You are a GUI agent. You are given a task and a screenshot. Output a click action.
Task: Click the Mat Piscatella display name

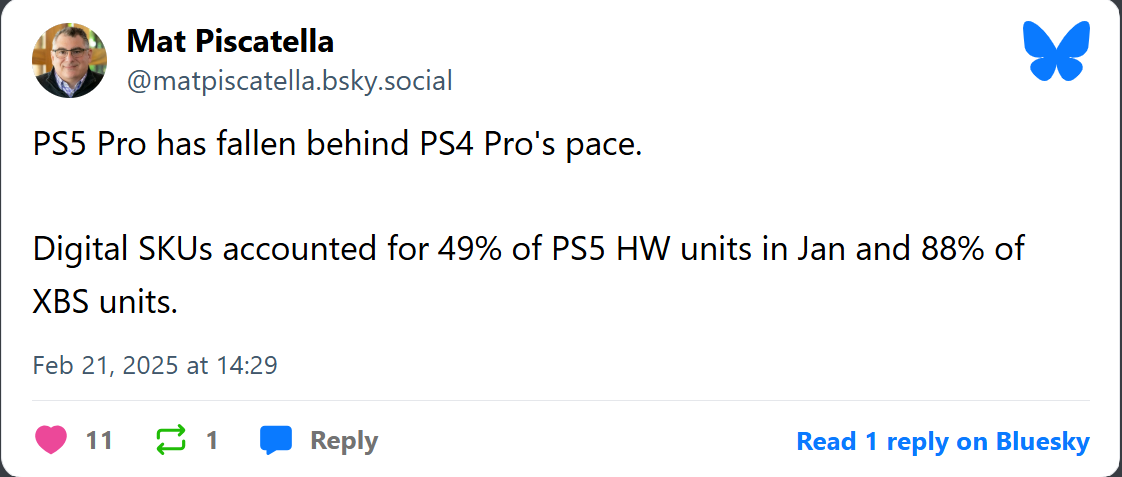coord(230,41)
